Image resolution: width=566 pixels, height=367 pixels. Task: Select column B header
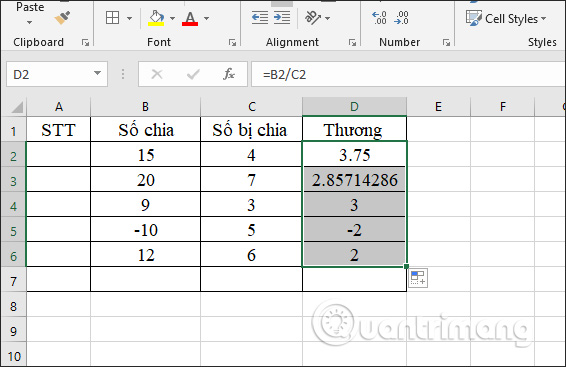tap(145, 107)
